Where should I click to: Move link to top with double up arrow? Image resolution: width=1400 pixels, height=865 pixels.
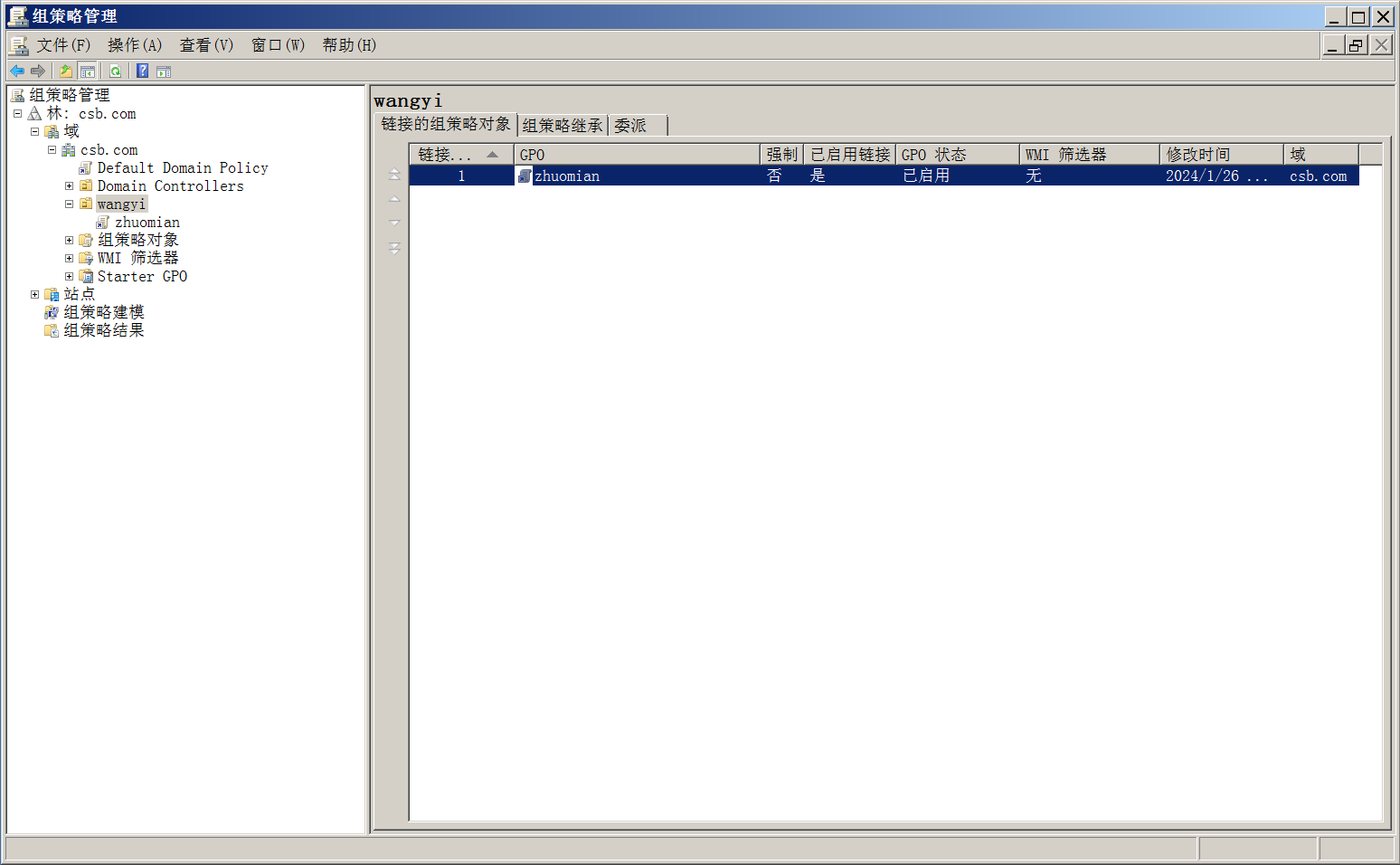394,174
